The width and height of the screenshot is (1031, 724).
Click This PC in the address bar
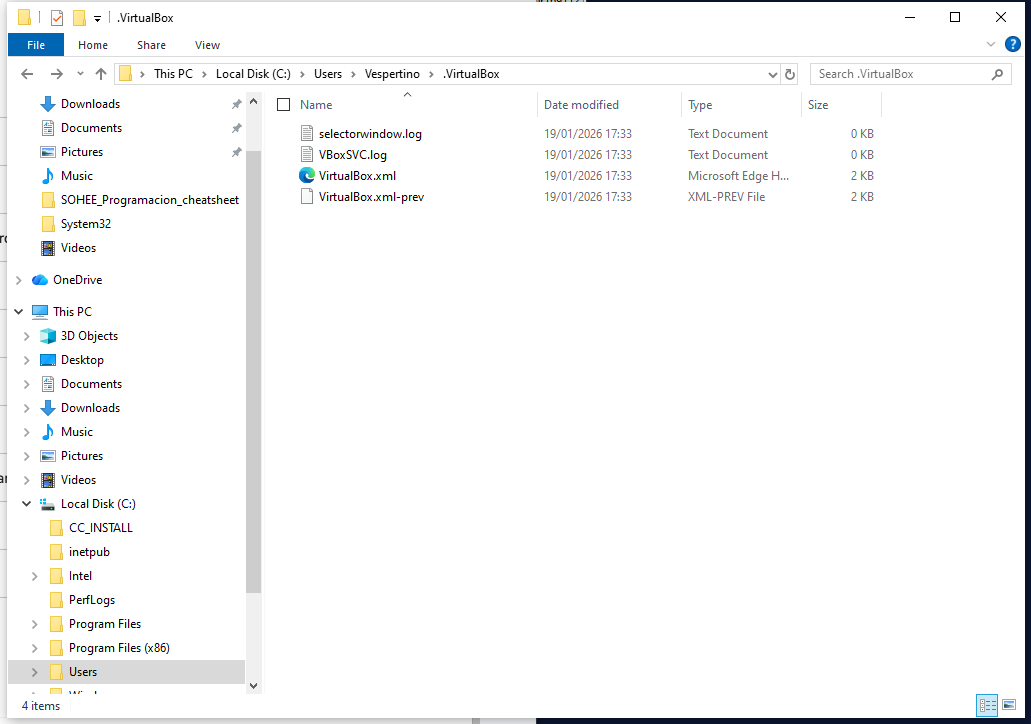pyautogui.click(x=174, y=74)
